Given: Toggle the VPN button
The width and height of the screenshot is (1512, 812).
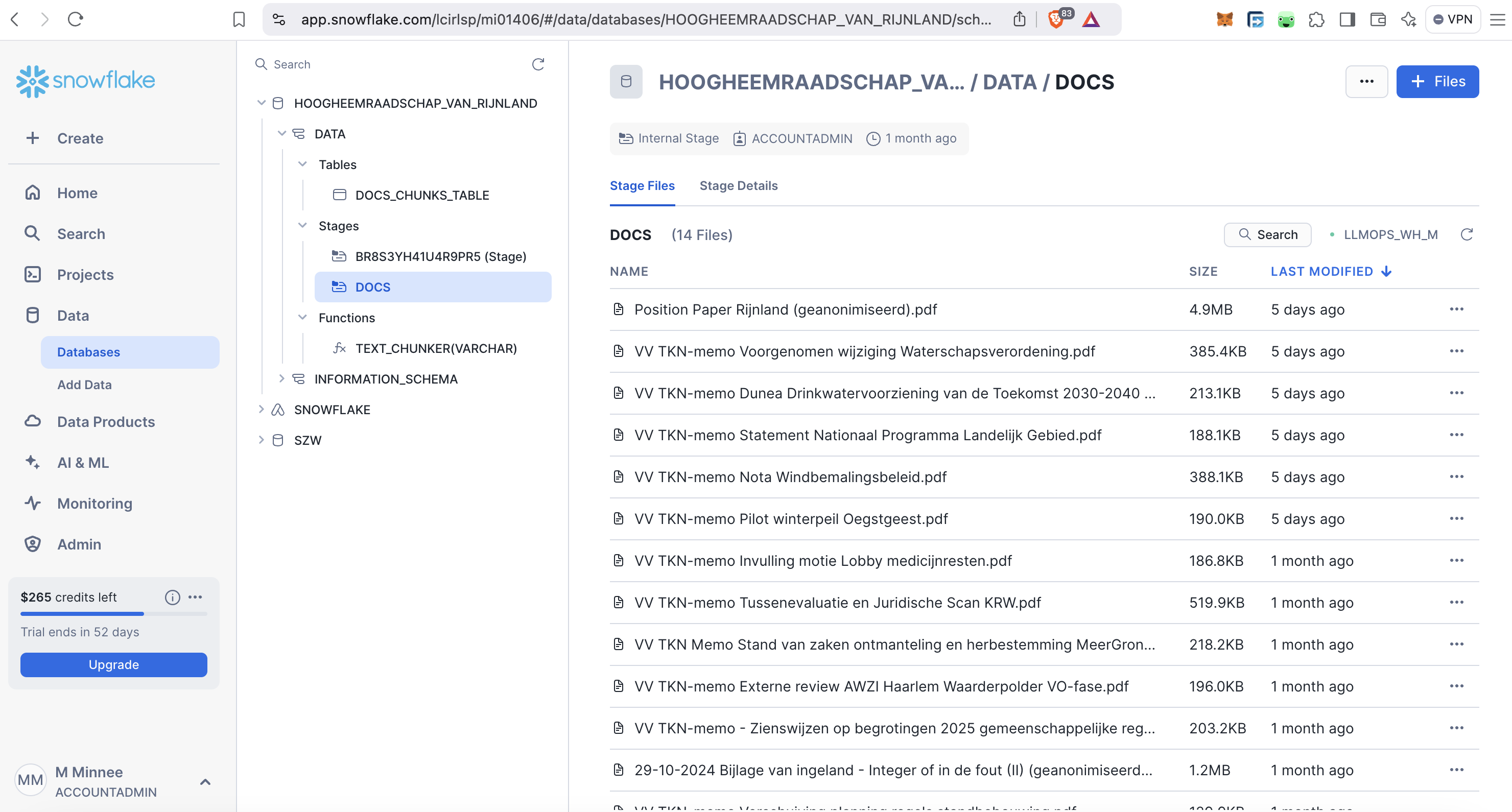Looking at the screenshot, I should [x=1453, y=19].
